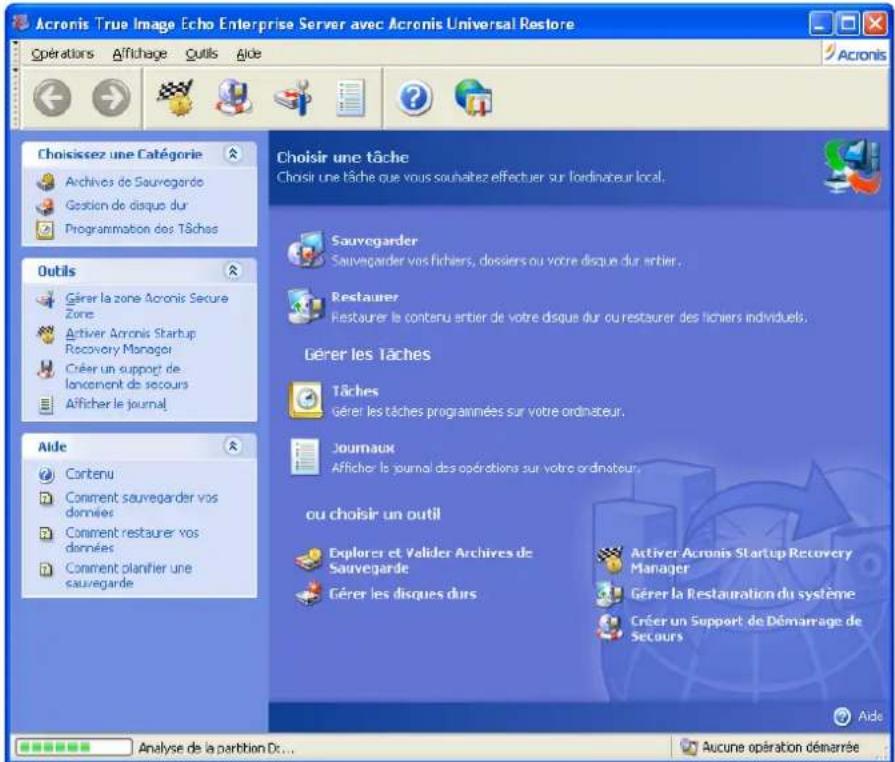Click the Aide question icon at bottom right
Screen dimensions: 895x762
coord(842,716)
